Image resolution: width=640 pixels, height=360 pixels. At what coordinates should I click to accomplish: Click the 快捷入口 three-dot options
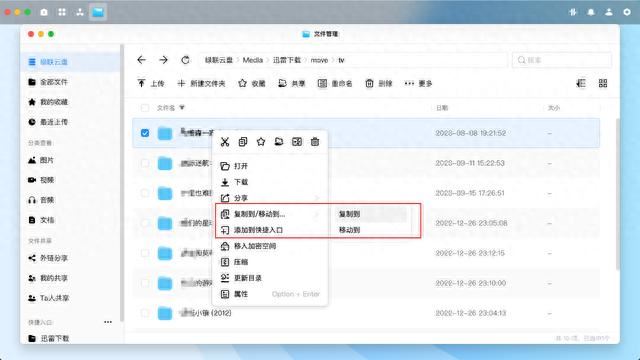pyautogui.click(x=108, y=322)
